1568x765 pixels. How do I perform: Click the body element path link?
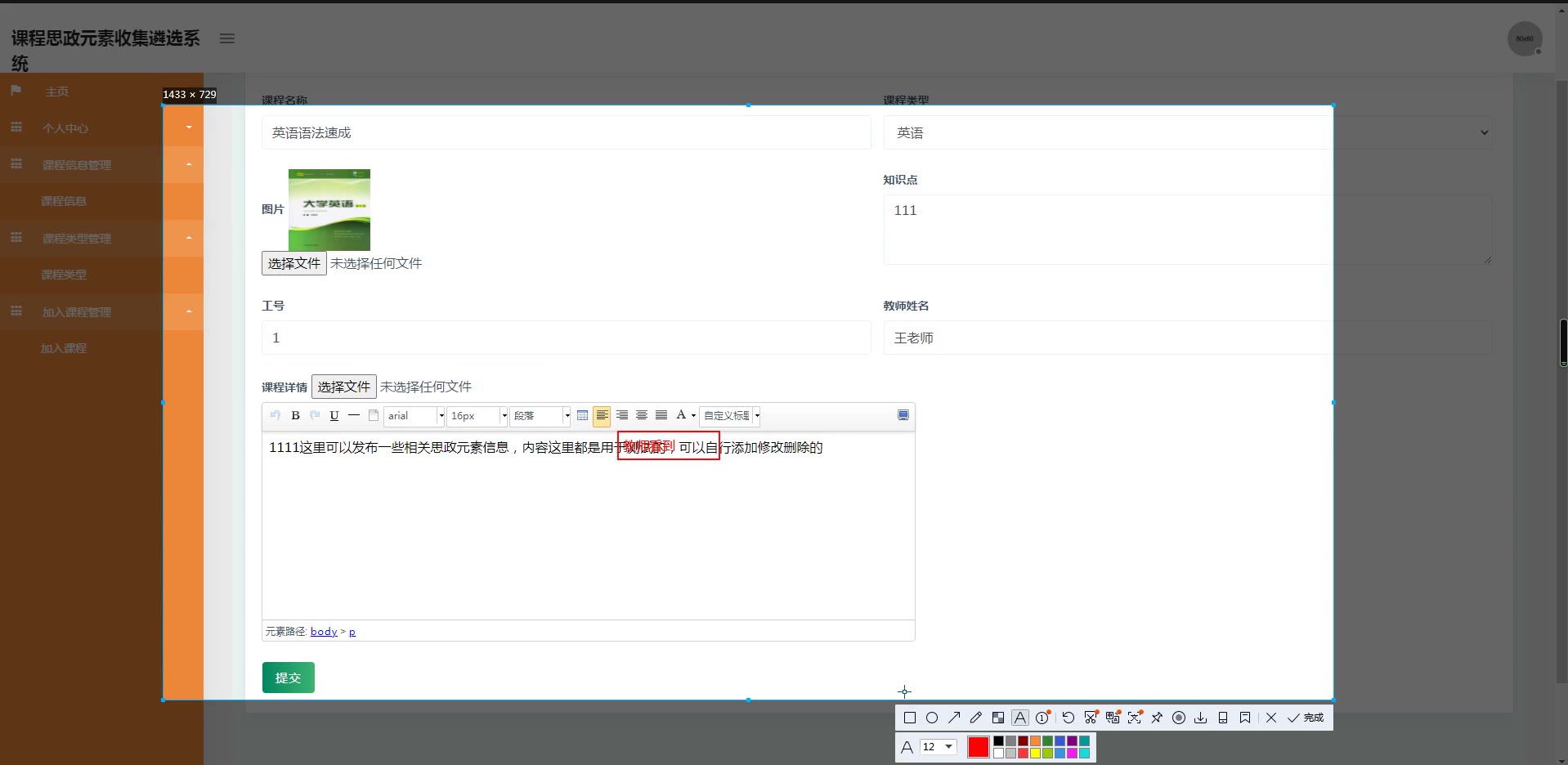tap(324, 631)
